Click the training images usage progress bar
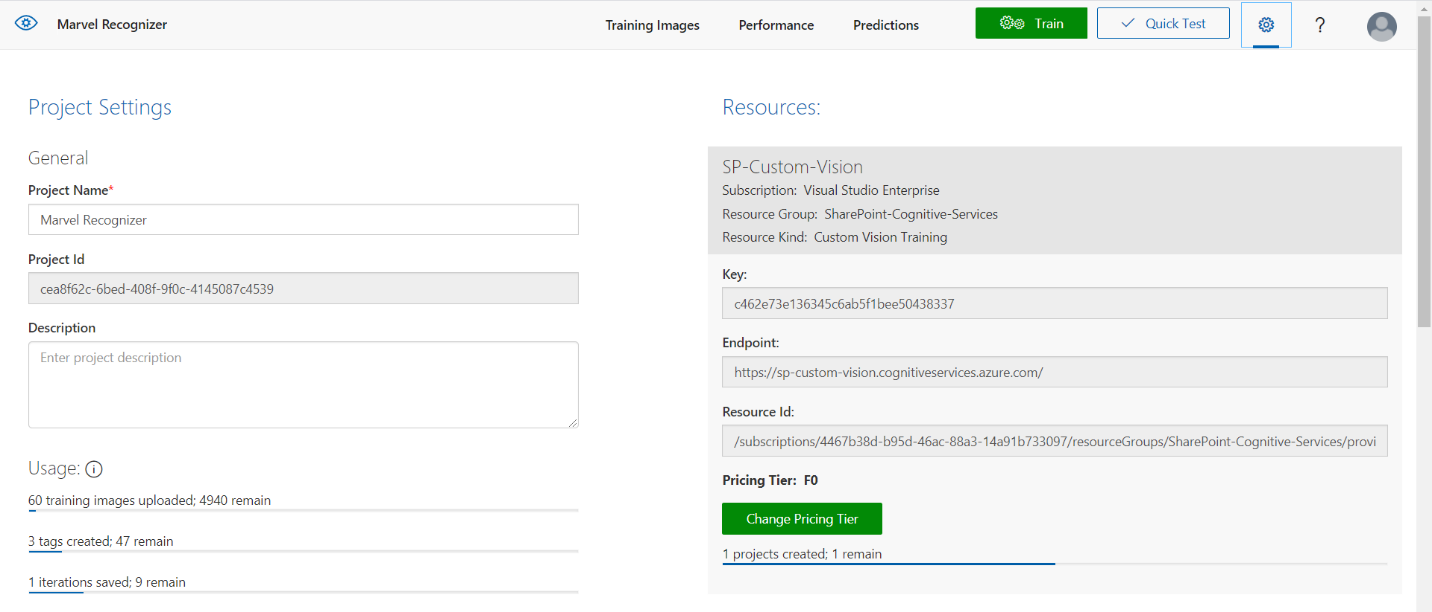Screen dimensions: 1432x612 click(x=303, y=510)
